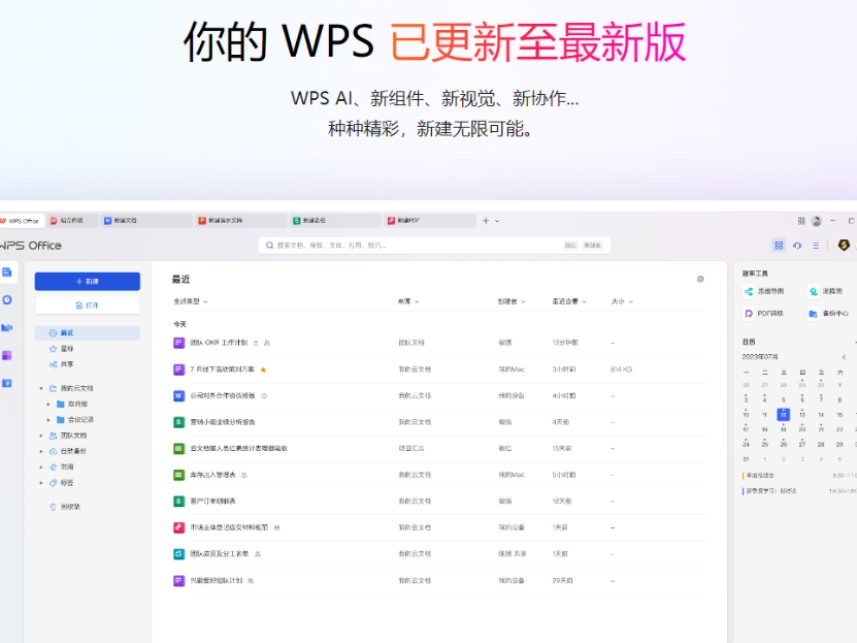
Task: Switch to list view icon in header
Action: (x=815, y=245)
